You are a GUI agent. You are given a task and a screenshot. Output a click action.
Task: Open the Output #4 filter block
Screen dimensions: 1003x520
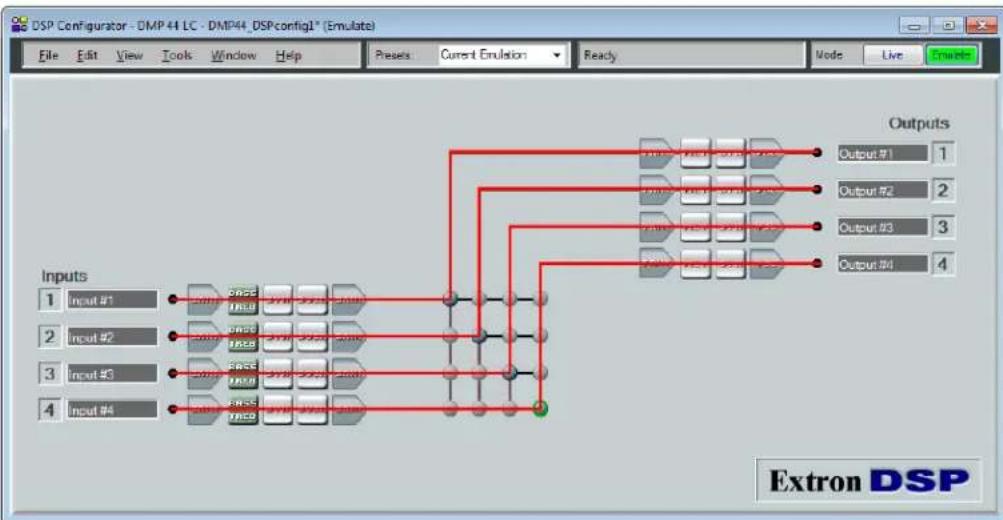695,264
